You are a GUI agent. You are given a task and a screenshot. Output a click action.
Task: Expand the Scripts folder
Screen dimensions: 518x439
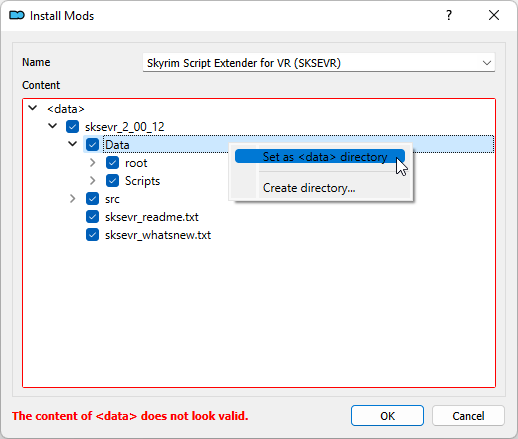coord(93,181)
